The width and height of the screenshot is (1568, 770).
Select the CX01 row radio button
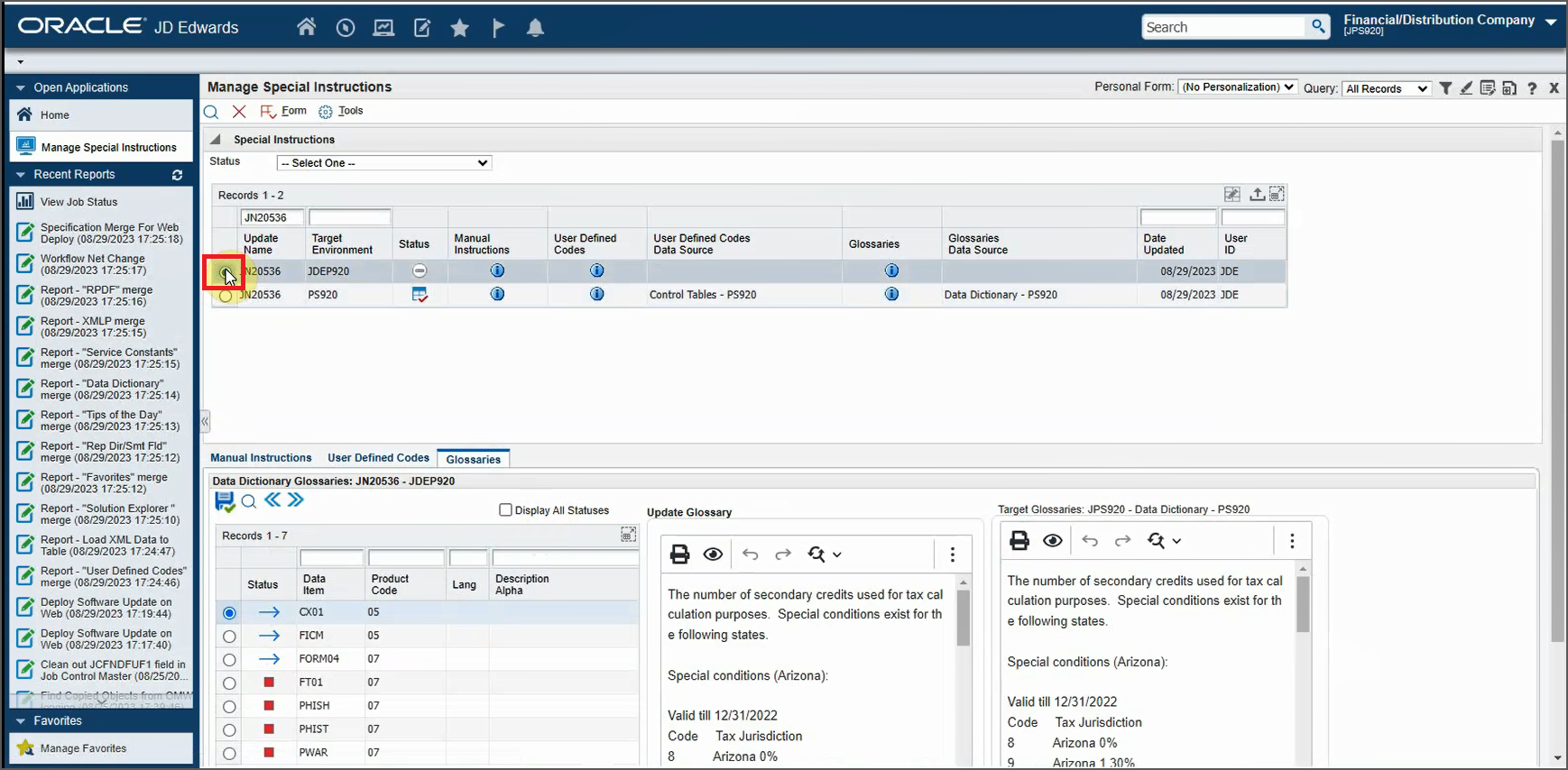click(x=229, y=613)
